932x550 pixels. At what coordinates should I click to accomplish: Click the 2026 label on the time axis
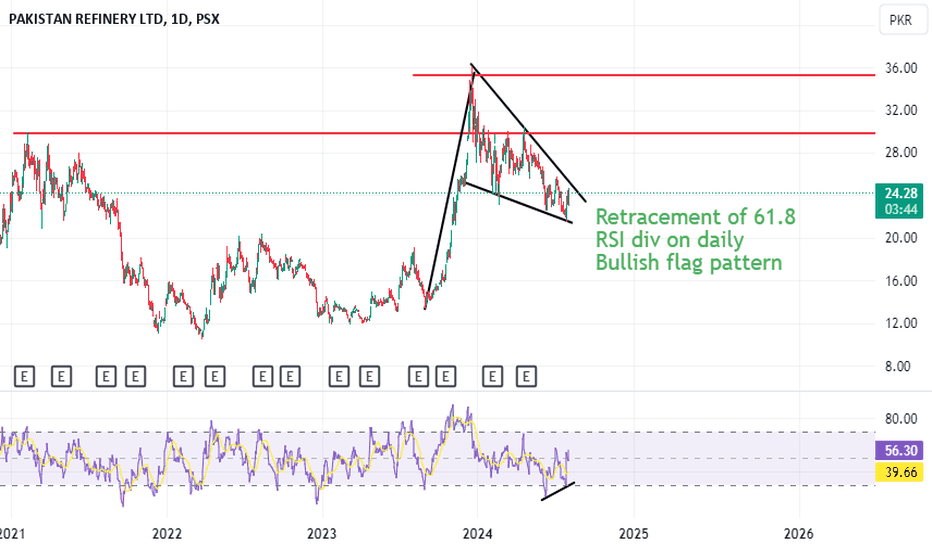798,534
